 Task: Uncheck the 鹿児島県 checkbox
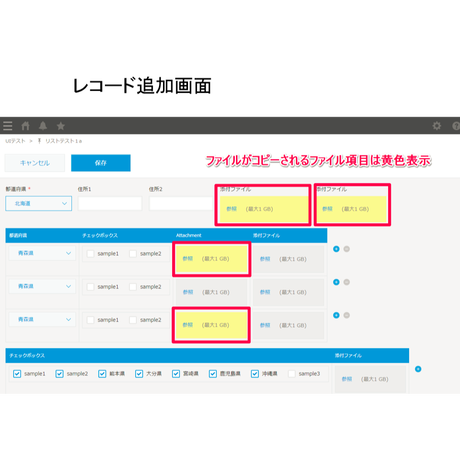pyautogui.click(x=213, y=374)
